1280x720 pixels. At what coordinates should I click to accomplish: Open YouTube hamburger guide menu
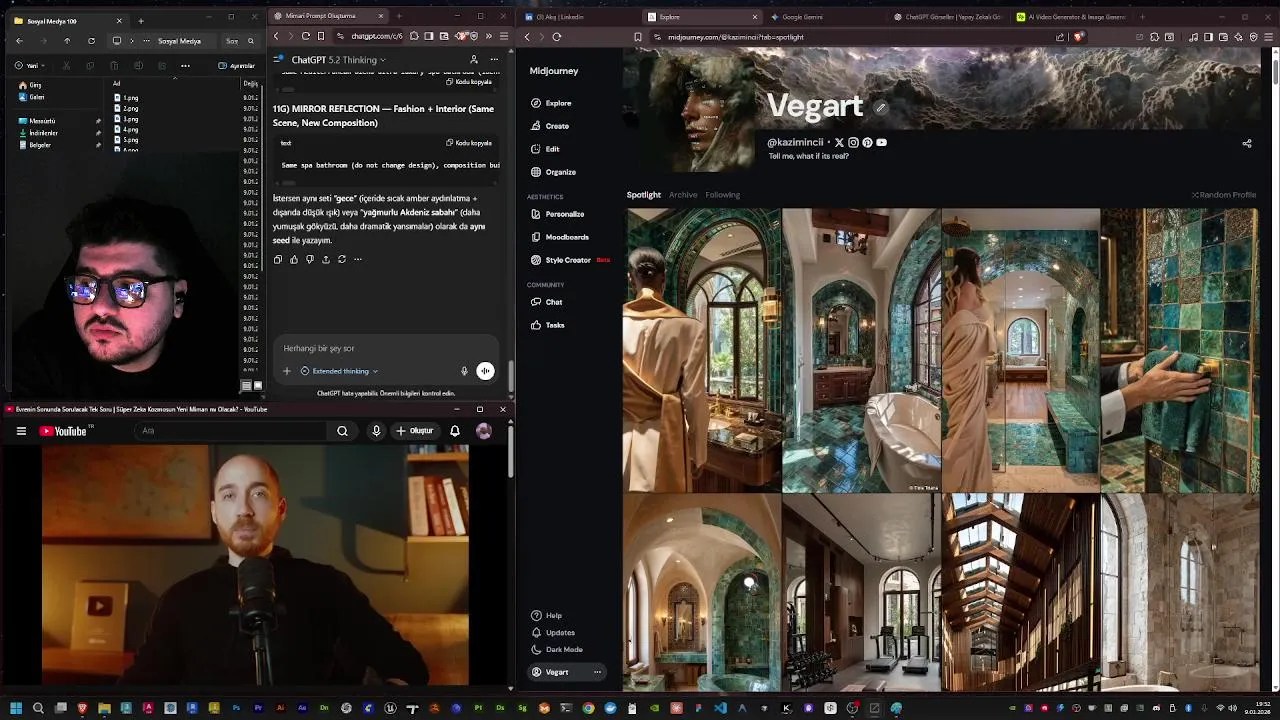click(x=21, y=431)
